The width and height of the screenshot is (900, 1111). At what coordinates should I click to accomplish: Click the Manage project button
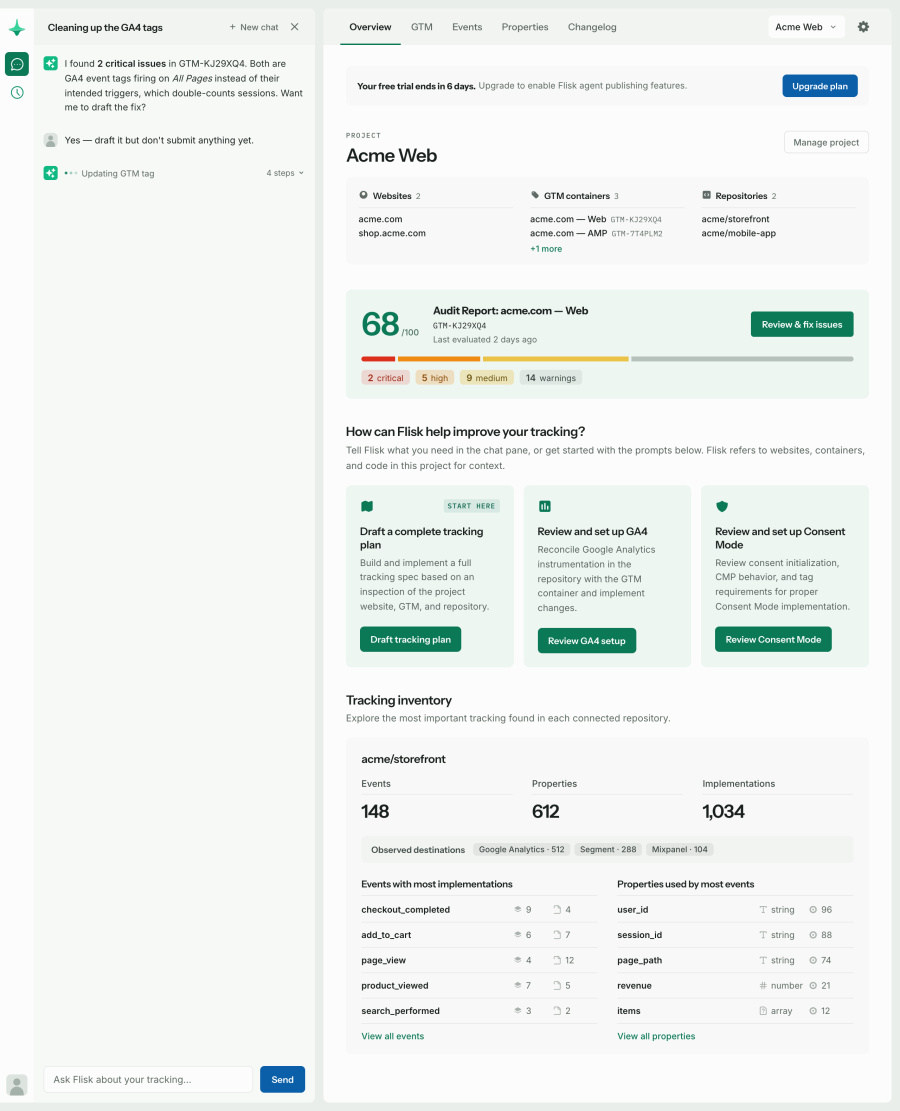[x=826, y=142]
